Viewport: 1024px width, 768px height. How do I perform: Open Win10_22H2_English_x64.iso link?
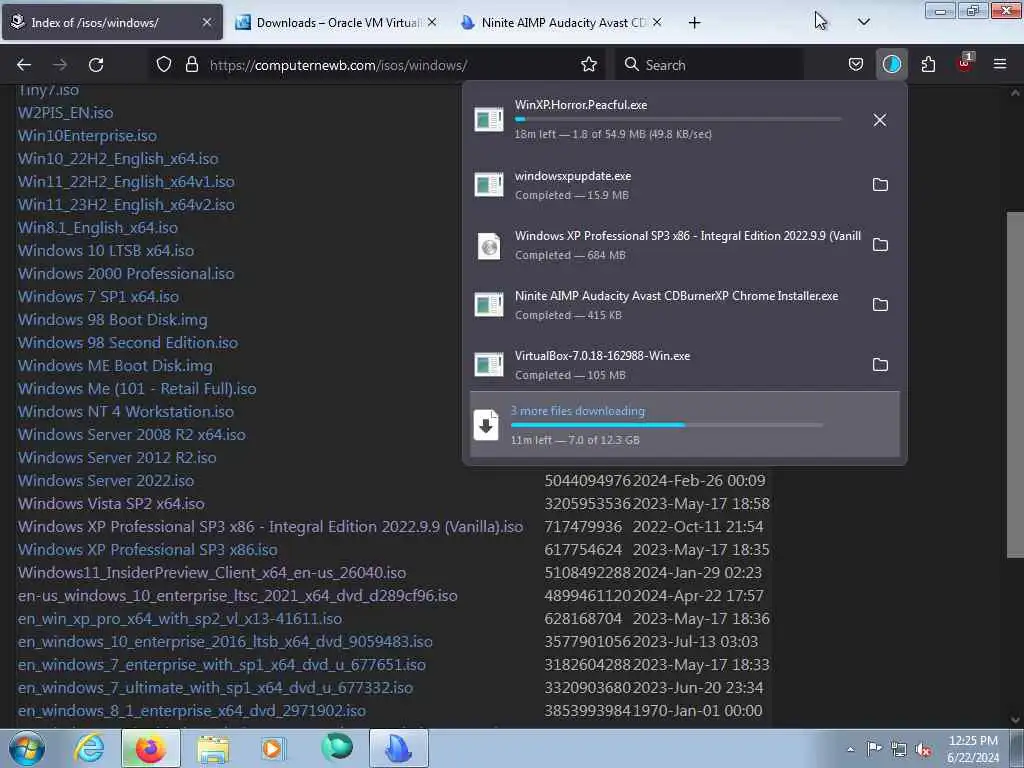pos(118,159)
